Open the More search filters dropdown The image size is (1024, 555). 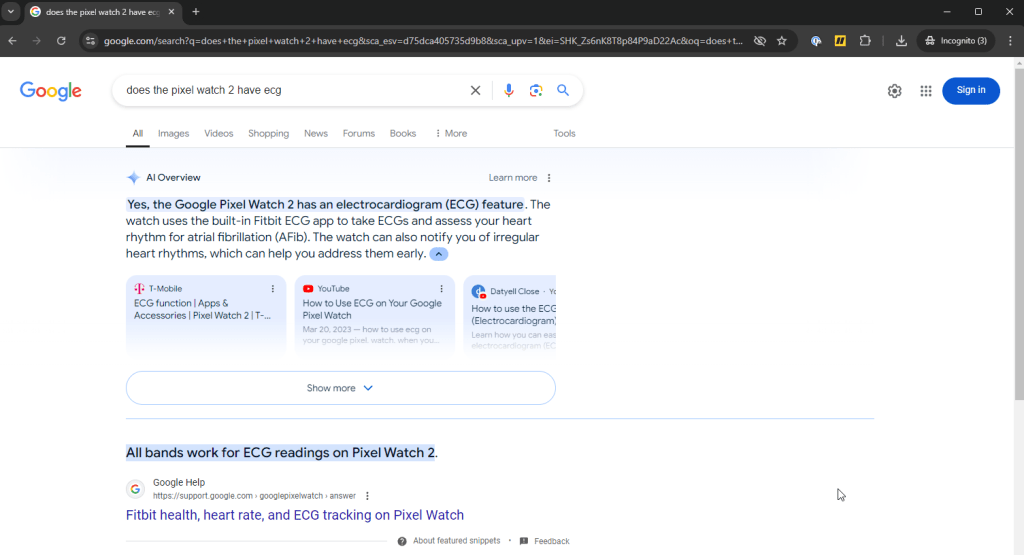tap(451, 133)
